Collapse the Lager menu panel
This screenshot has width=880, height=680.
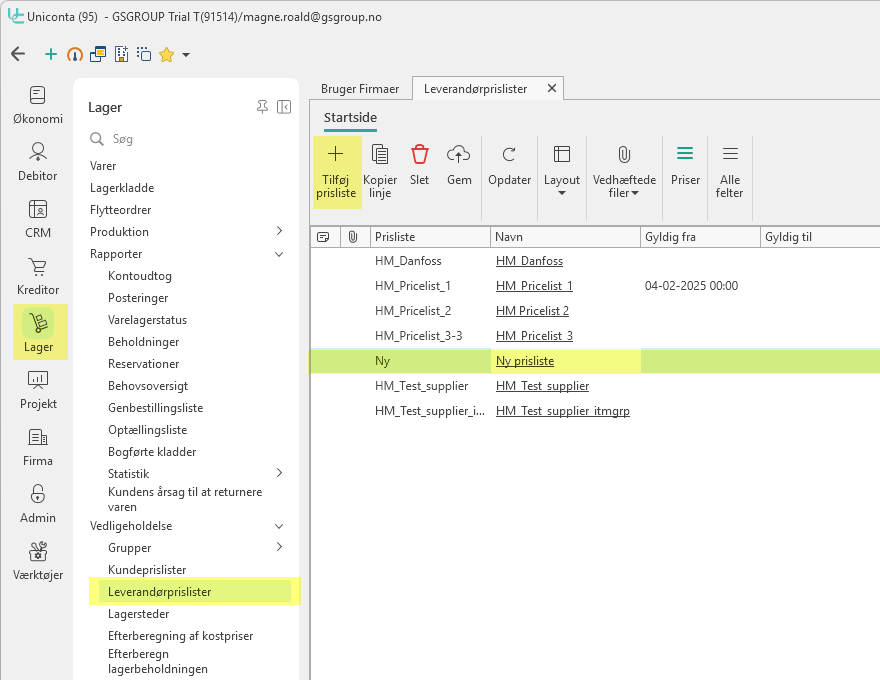pos(284,107)
